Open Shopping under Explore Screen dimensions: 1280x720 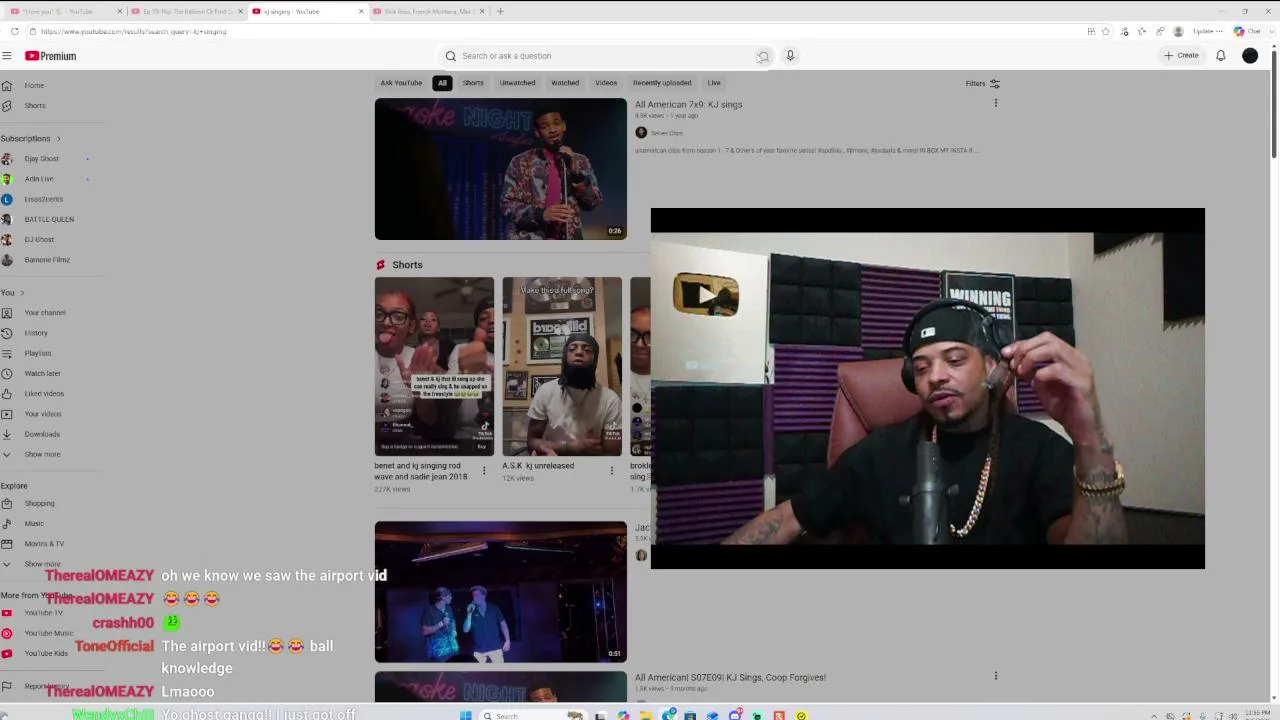[x=39, y=503]
